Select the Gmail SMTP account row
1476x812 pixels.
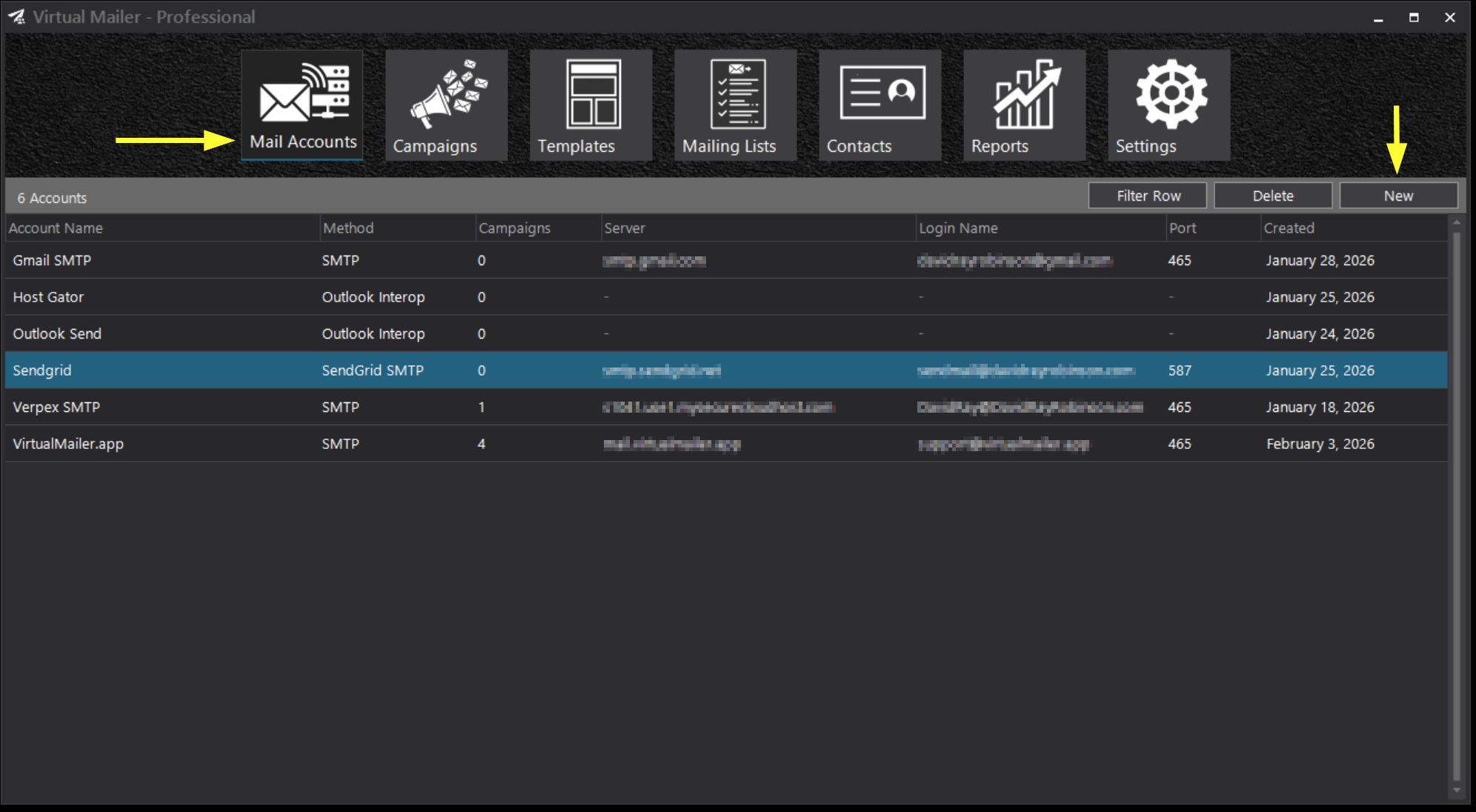pos(726,260)
